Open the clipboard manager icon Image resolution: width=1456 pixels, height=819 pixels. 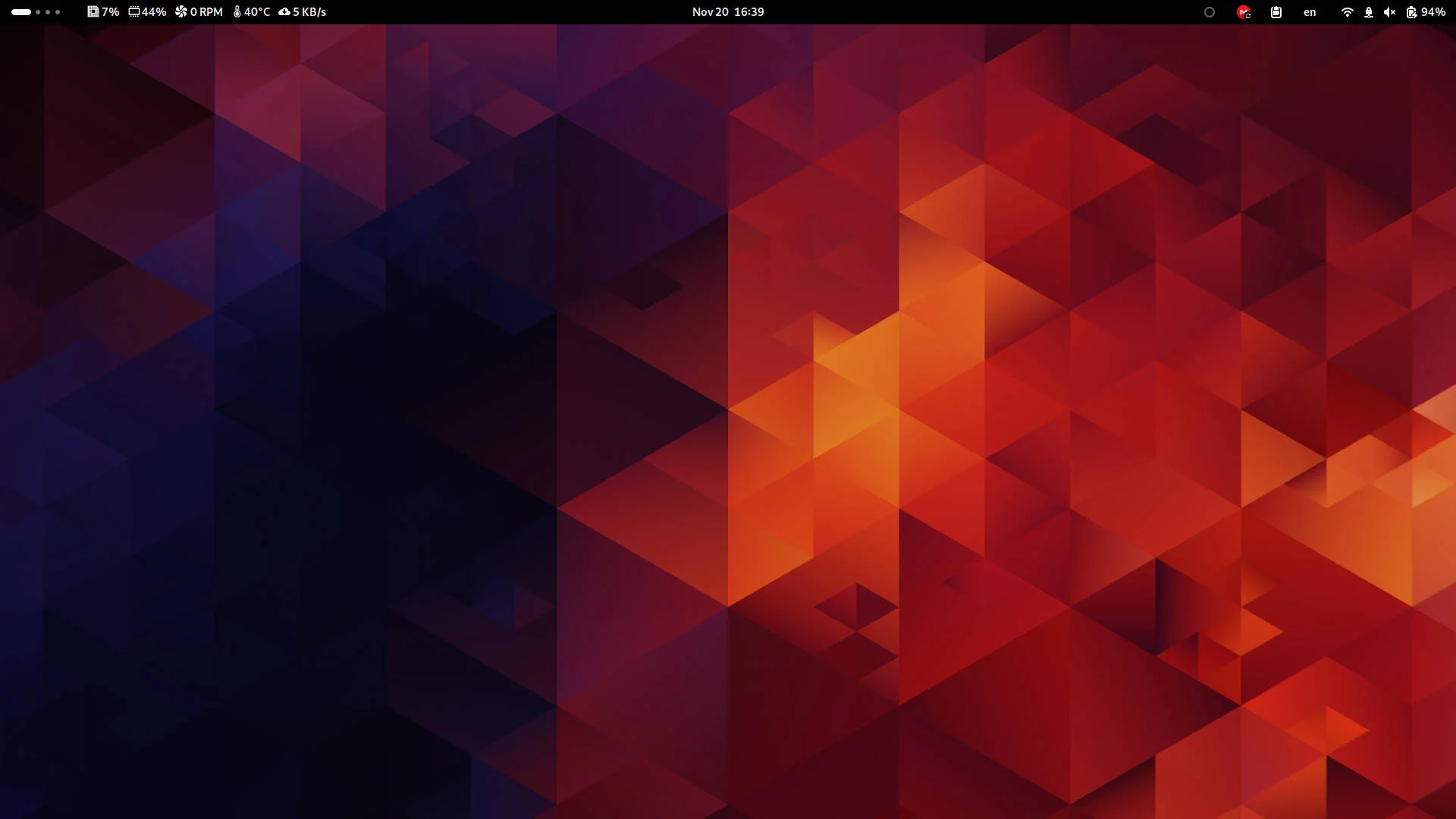click(1276, 12)
